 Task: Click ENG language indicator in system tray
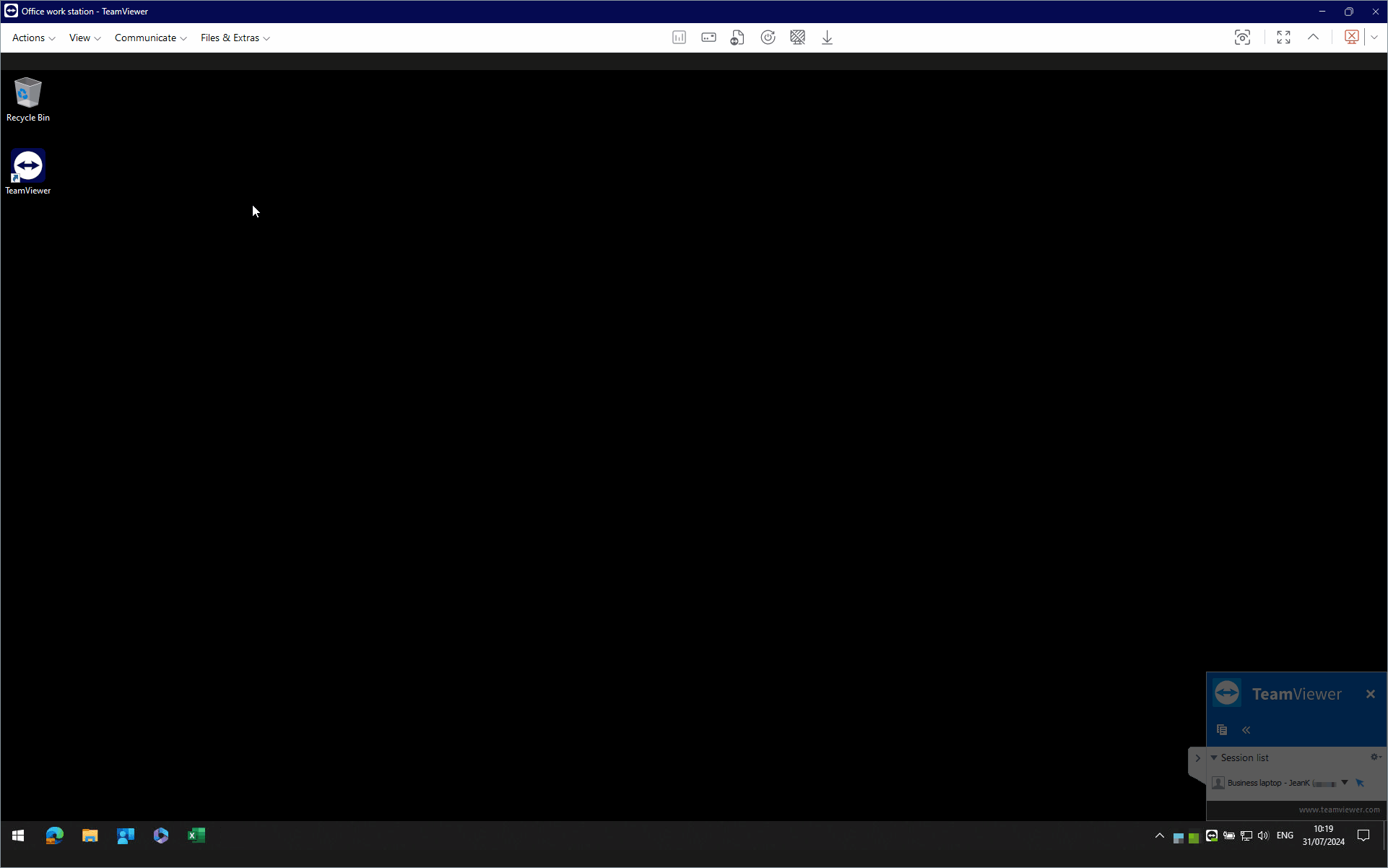(1286, 835)
